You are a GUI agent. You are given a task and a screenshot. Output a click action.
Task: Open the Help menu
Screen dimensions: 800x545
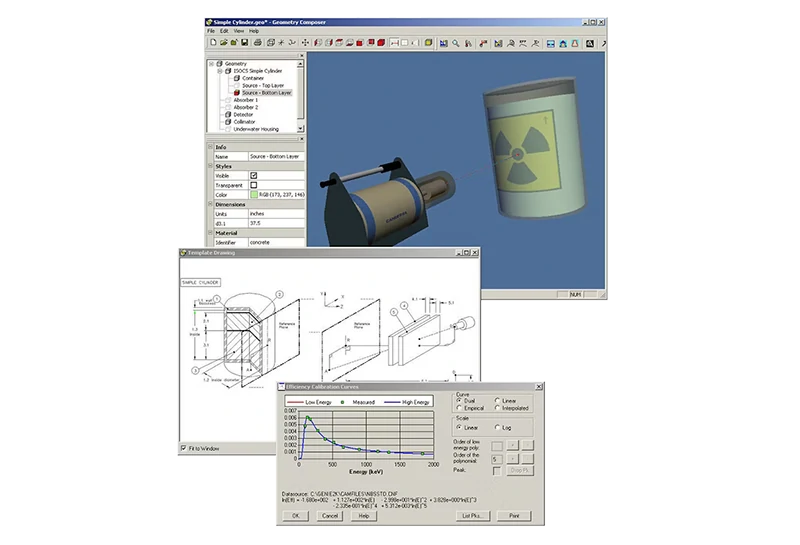tap(254, 31)
